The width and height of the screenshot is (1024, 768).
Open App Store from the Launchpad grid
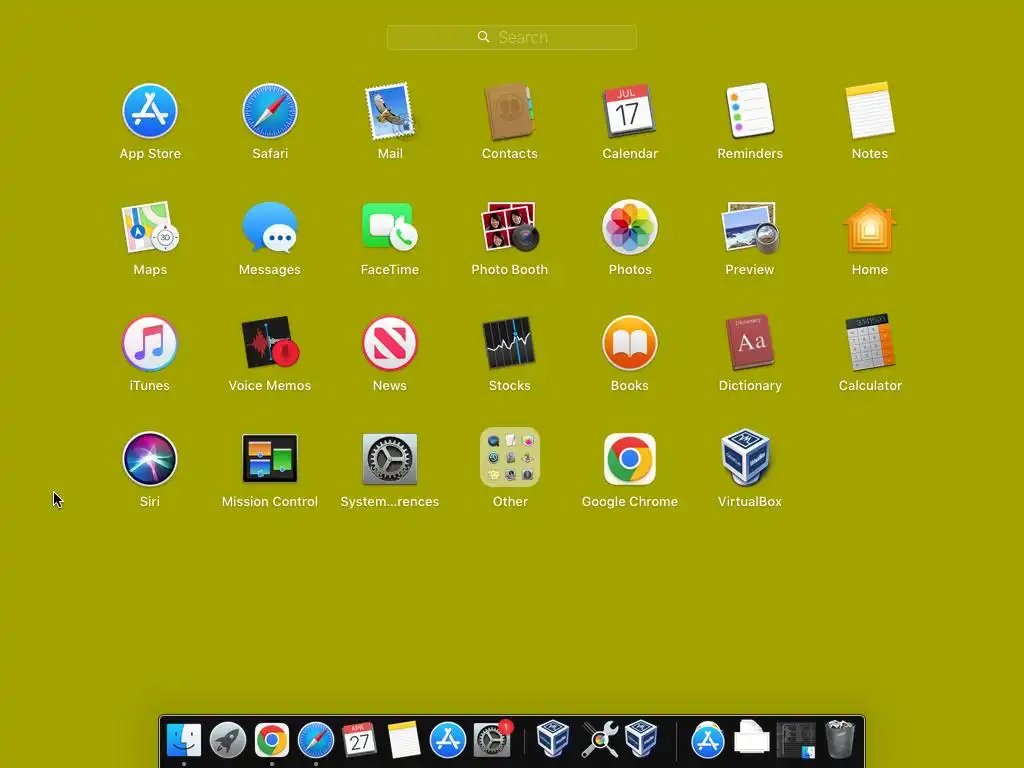(150, 111)
